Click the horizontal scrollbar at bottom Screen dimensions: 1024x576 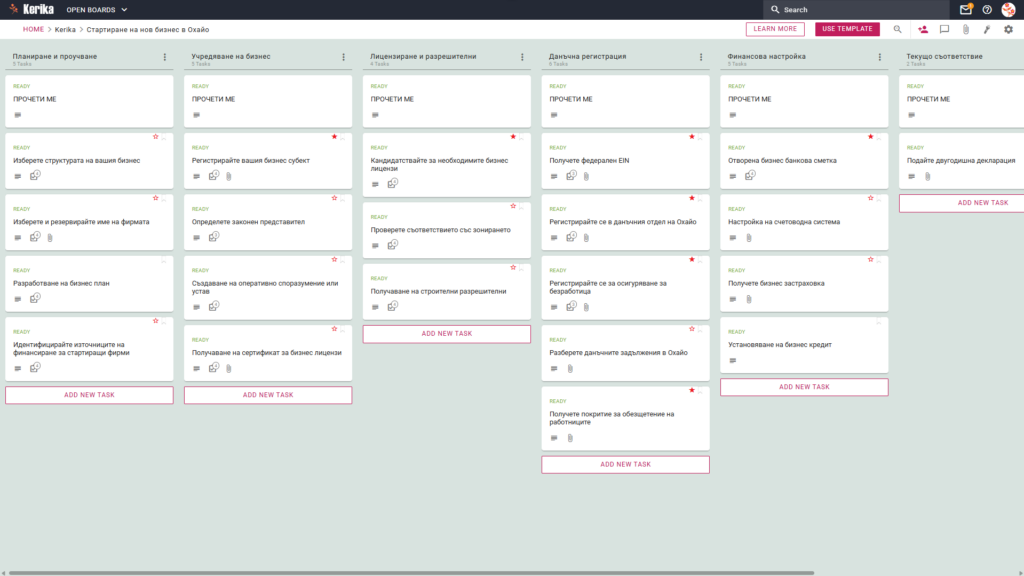(x=411, y=573)
